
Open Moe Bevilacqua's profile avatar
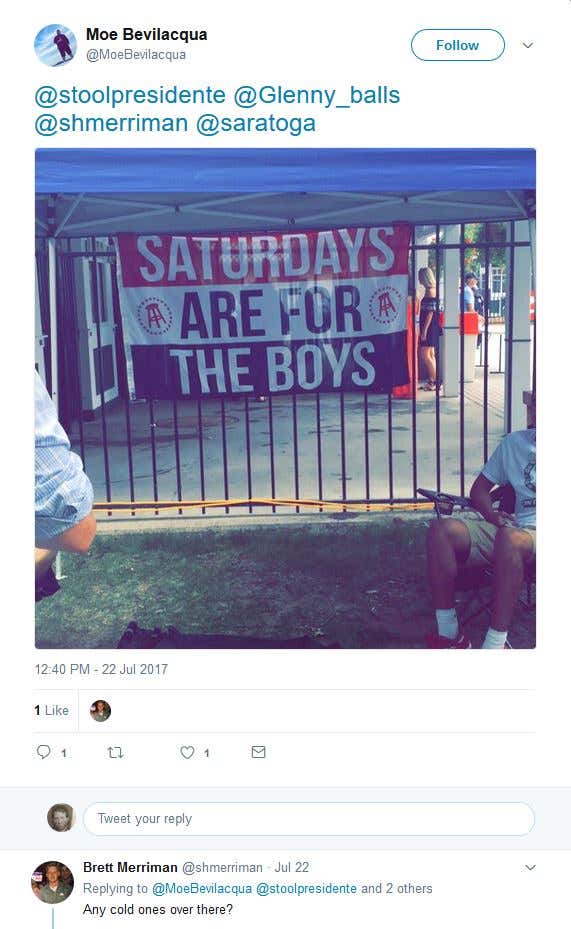pyautogui.click(x=55, y=45)
